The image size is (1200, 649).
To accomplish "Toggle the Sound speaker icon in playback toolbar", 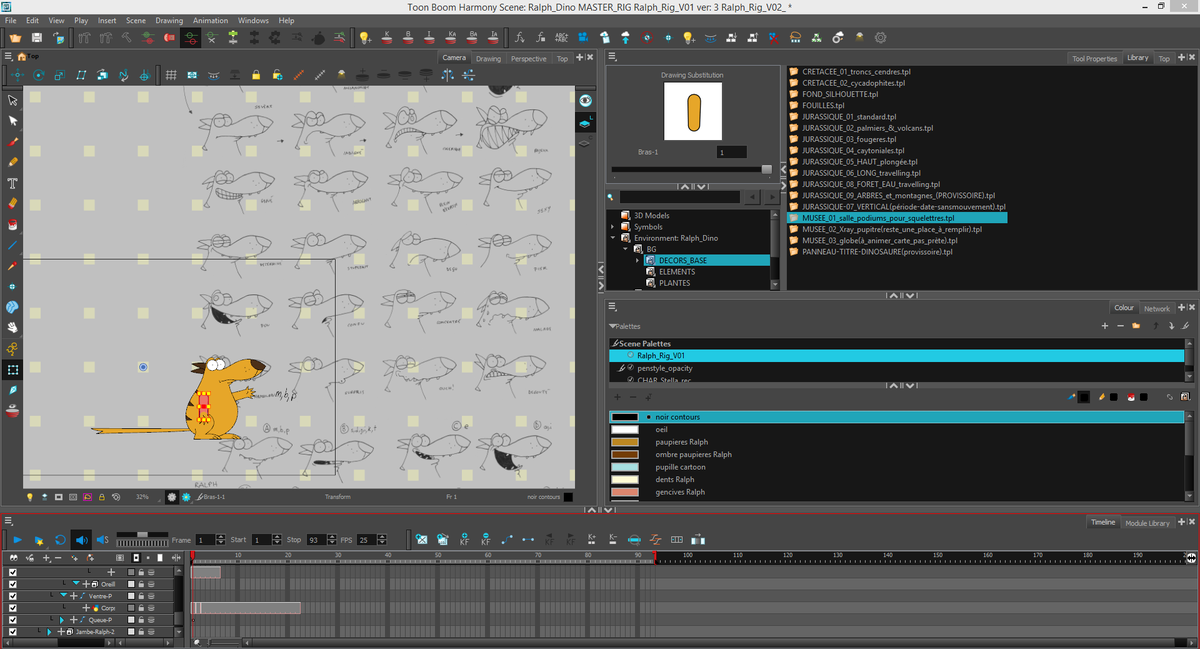I will 82,540.
